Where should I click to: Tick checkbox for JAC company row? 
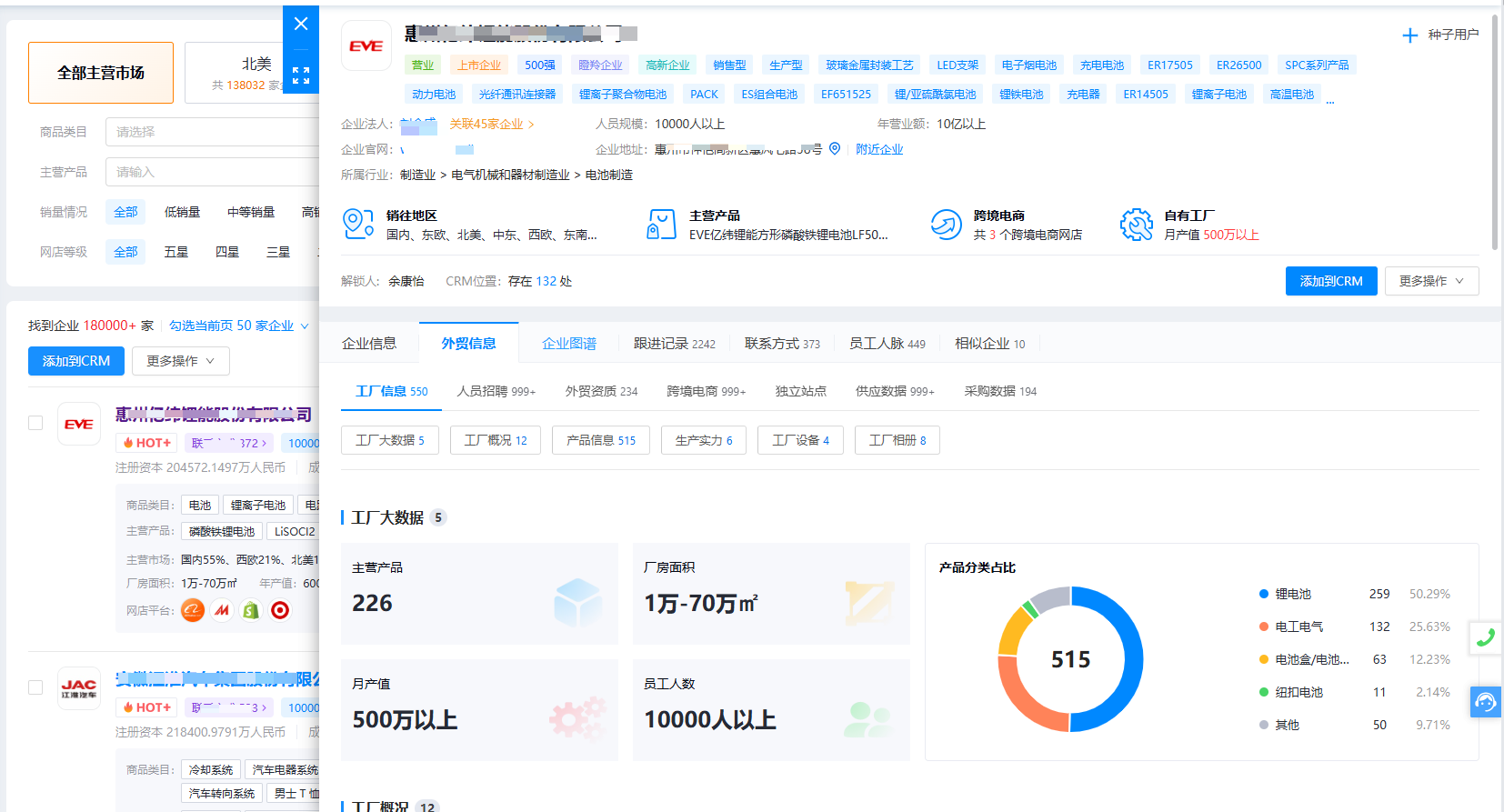pyautogui.click(x=35, y=687)
